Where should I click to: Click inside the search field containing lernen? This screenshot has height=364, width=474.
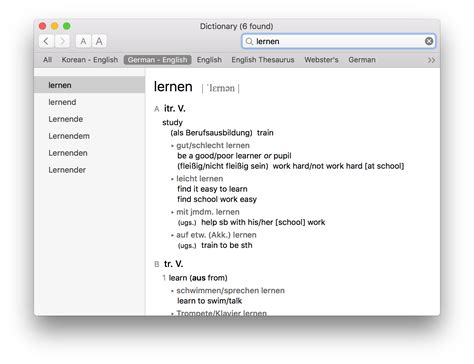tap(338, 41)
